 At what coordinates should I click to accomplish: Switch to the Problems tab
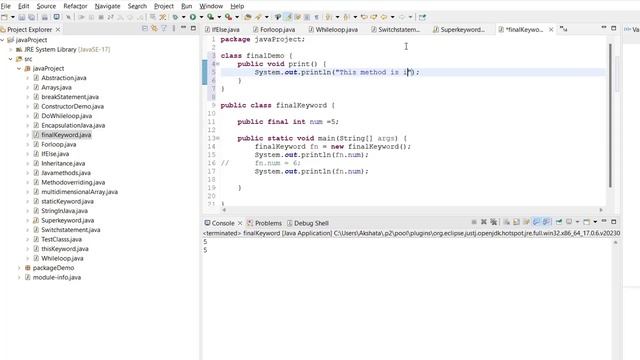(x=264, y=223)
